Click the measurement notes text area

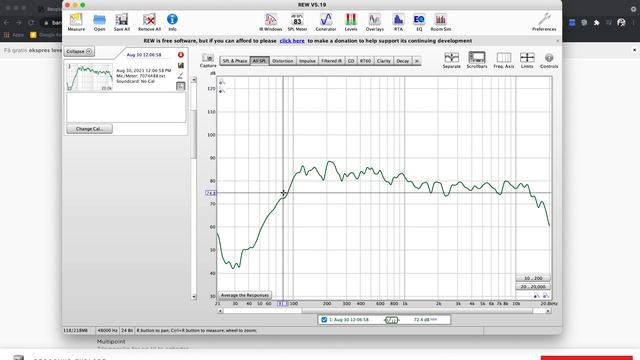pos(126,107)
